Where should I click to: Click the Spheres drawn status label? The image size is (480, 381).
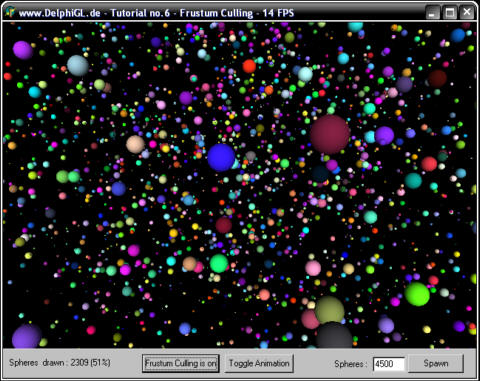click(x=60, y=363)
